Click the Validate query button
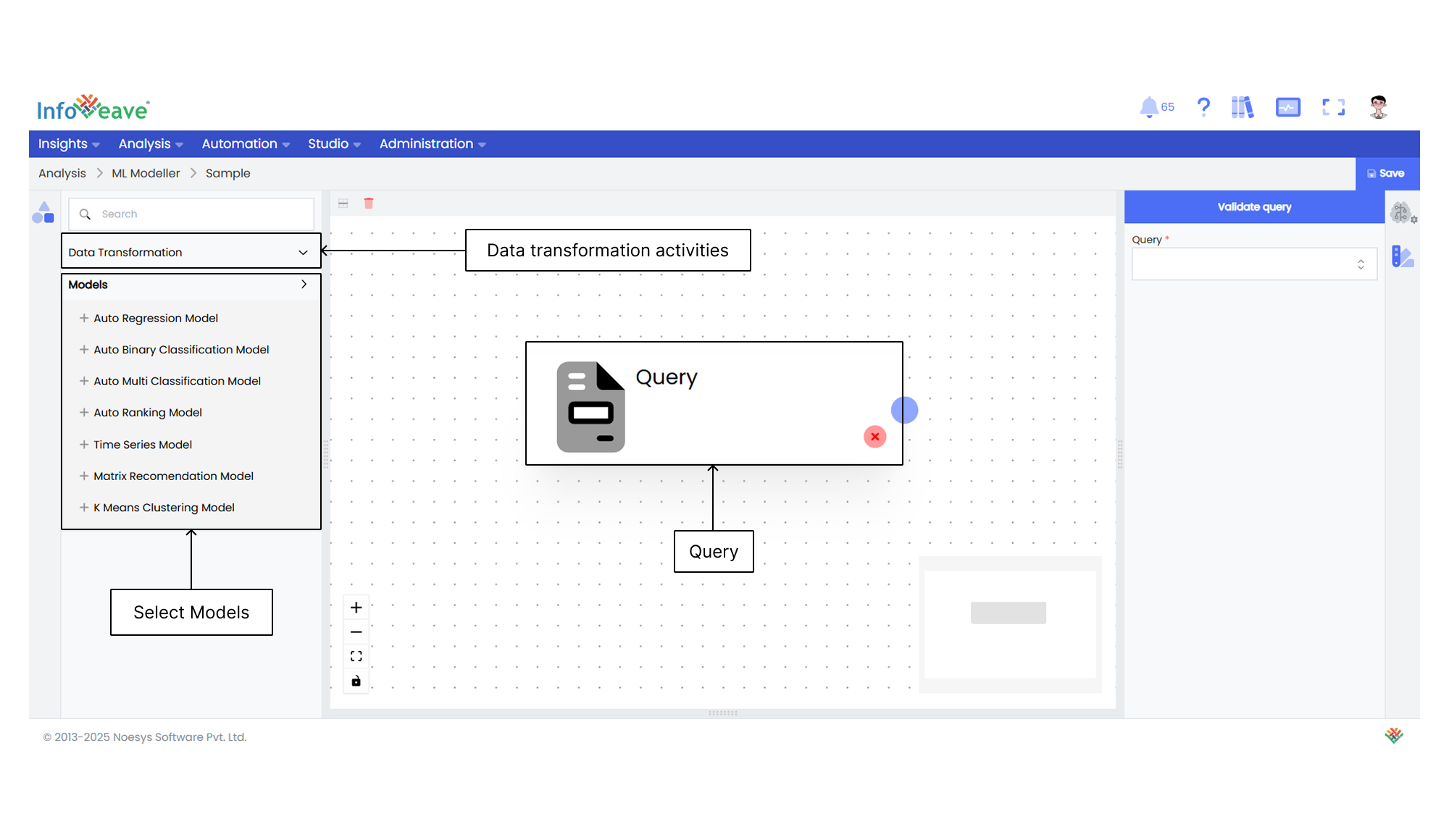The width and height of the screenshot is (1449, 840). click(x=1254, y=207)
